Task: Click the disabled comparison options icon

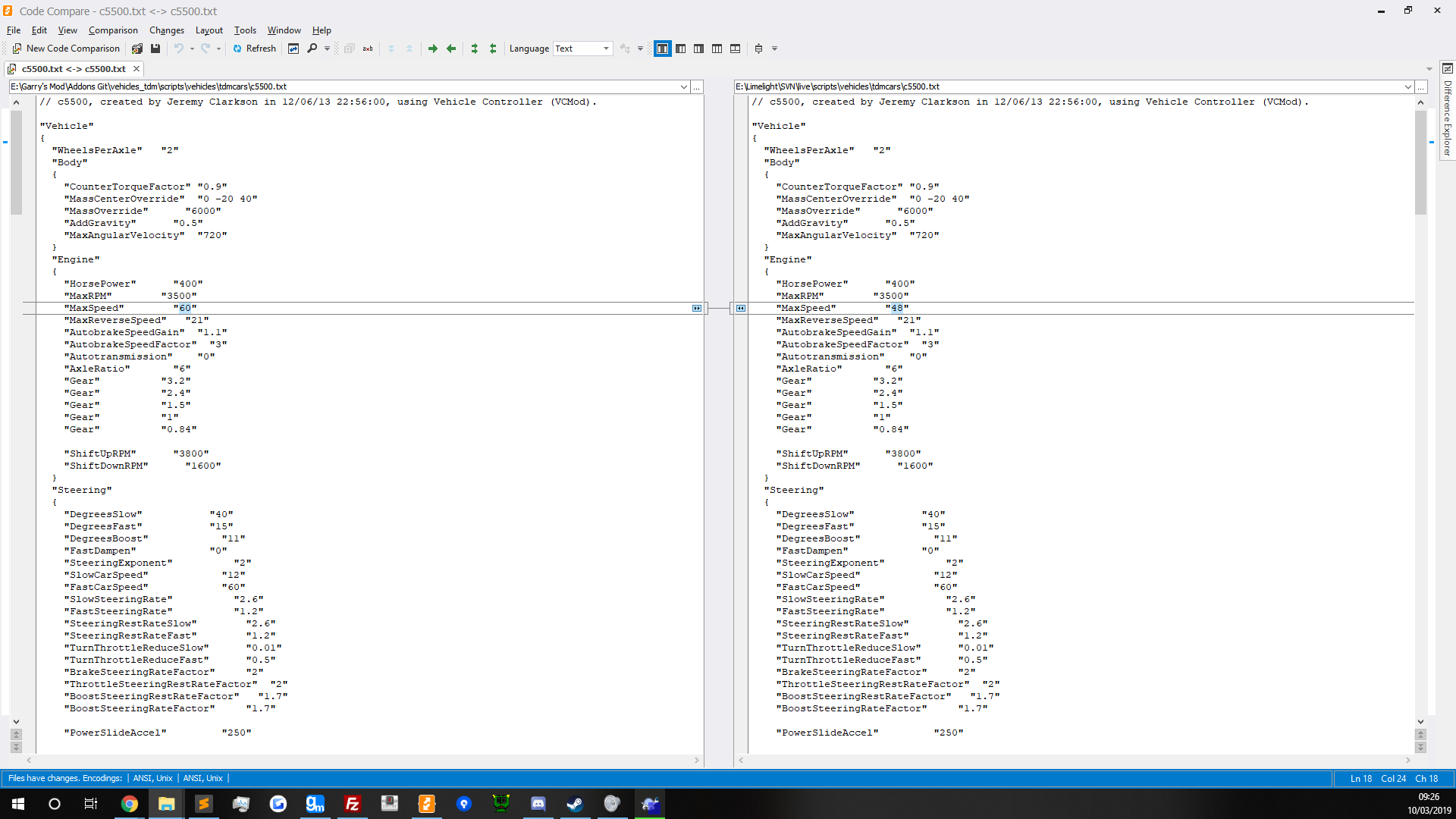Action: tap(625, 49)
